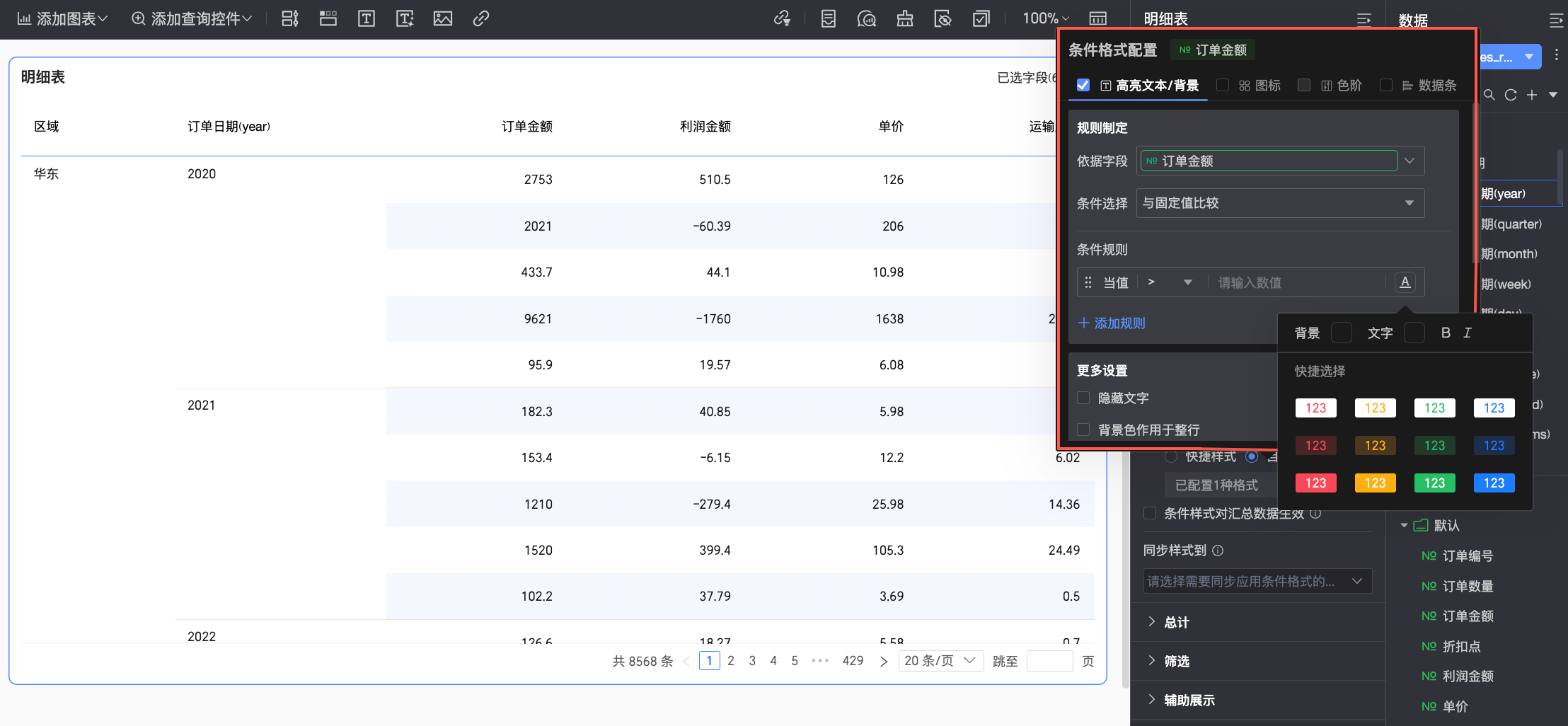Click 添加规则 to add a rule
This screenshot has height=726, width=1568.
1112,323
